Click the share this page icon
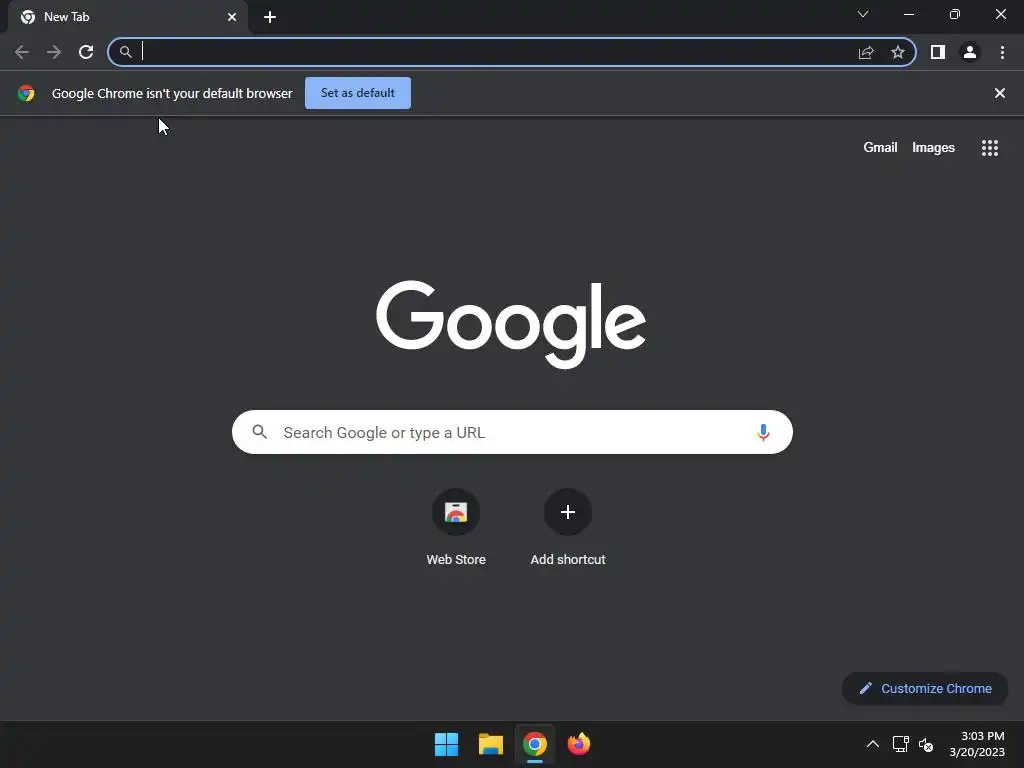 (866, 52)
